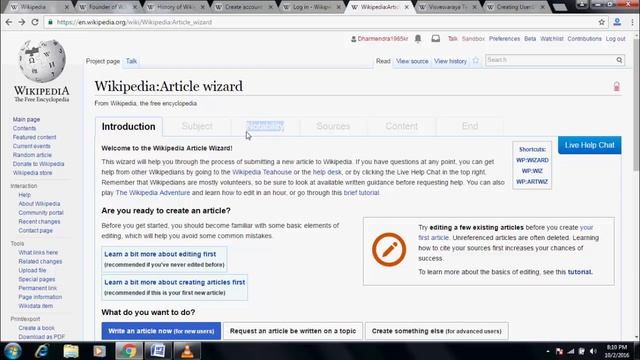
Task: Click the red padlock protection icon
Action: (x=616, y=86)
